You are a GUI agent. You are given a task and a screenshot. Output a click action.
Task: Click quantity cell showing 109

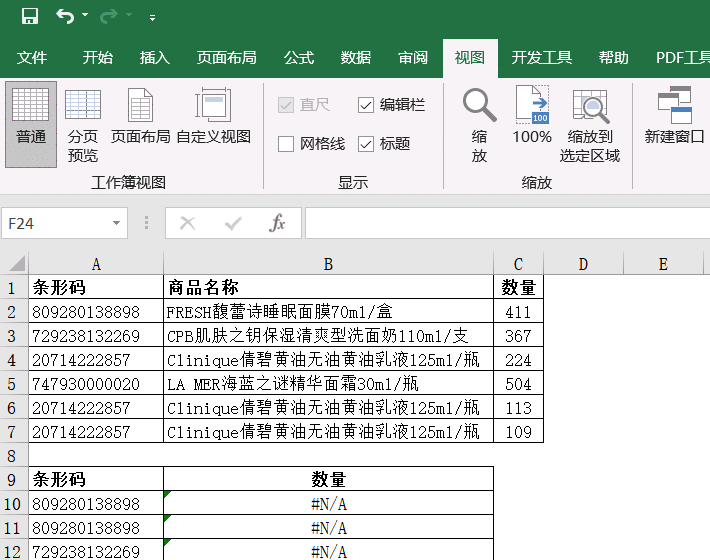(x=518, y=432)
